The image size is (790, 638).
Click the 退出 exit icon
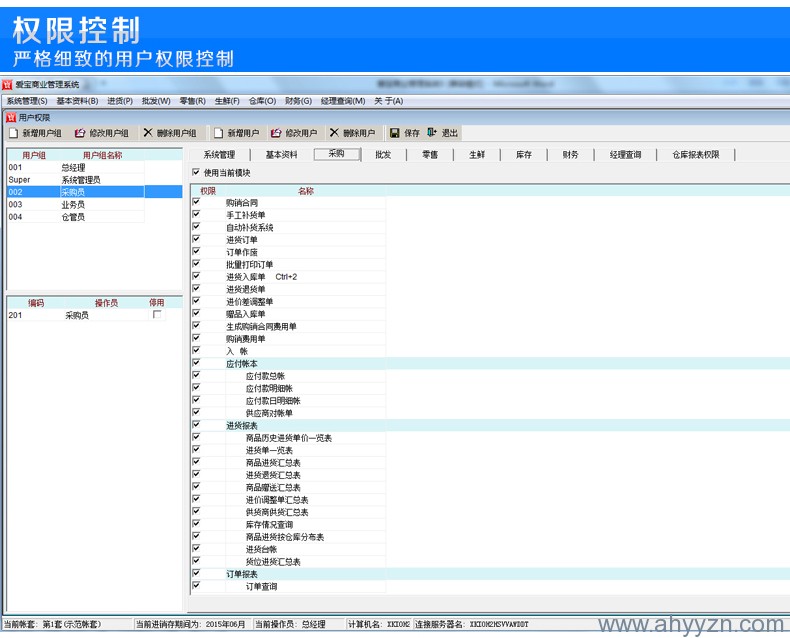tap(432, 133)
